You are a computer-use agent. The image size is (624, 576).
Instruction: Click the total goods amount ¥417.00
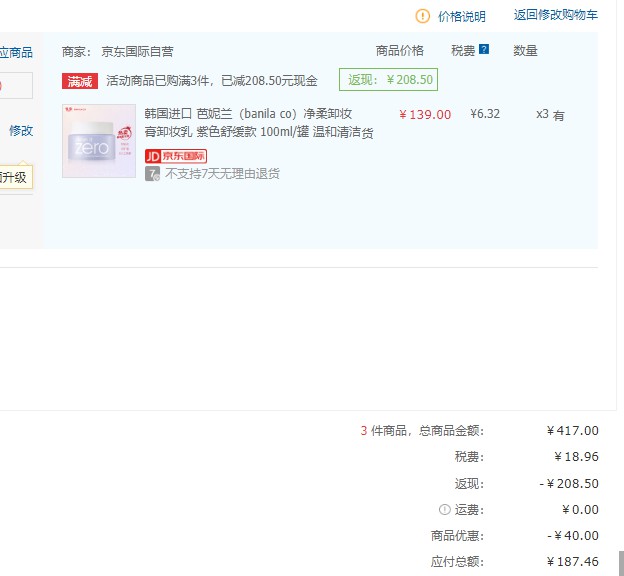pos(573,431)
